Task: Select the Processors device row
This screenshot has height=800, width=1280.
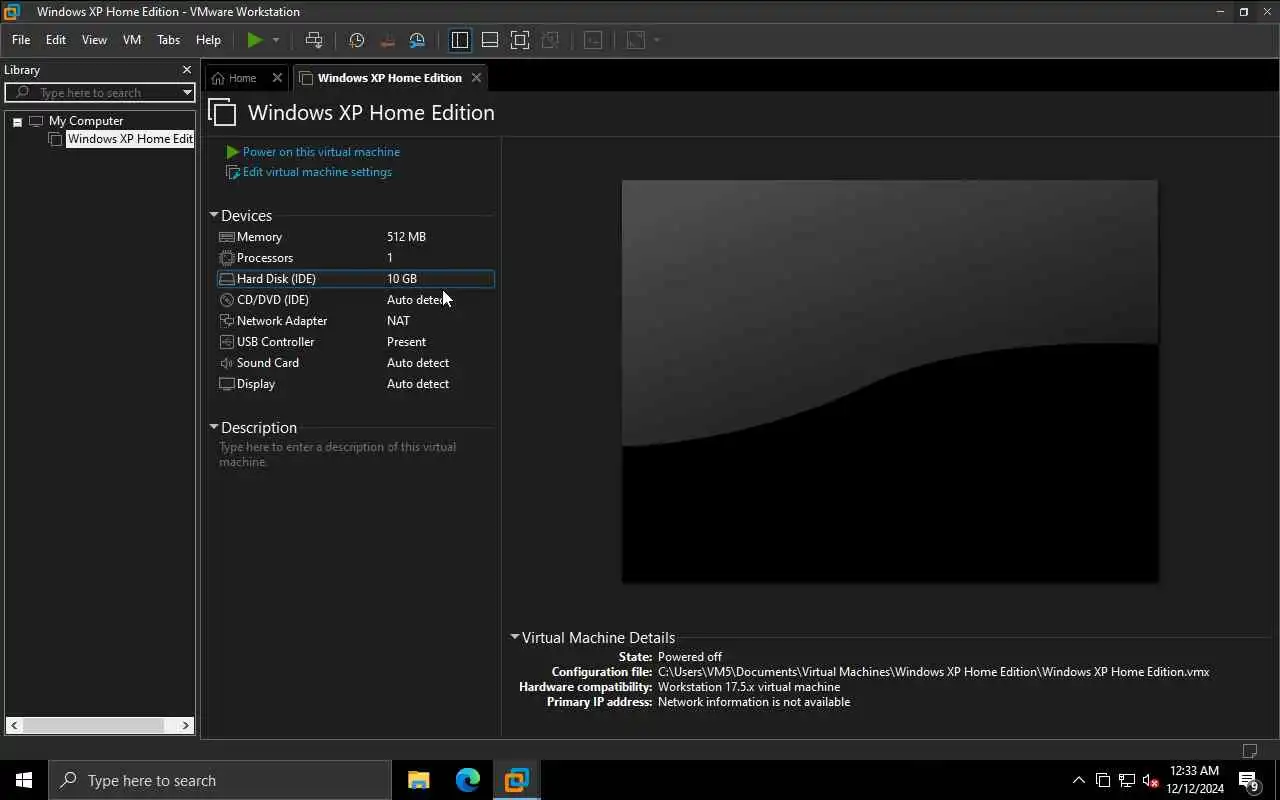Action: point(355,258)
